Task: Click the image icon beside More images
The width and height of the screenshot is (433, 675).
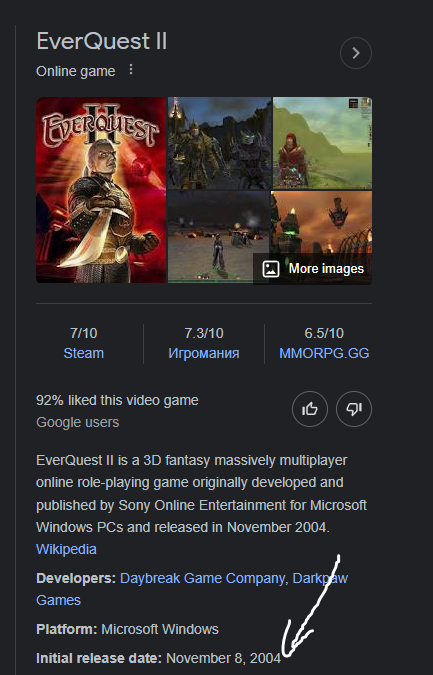Action: (271, 269)
